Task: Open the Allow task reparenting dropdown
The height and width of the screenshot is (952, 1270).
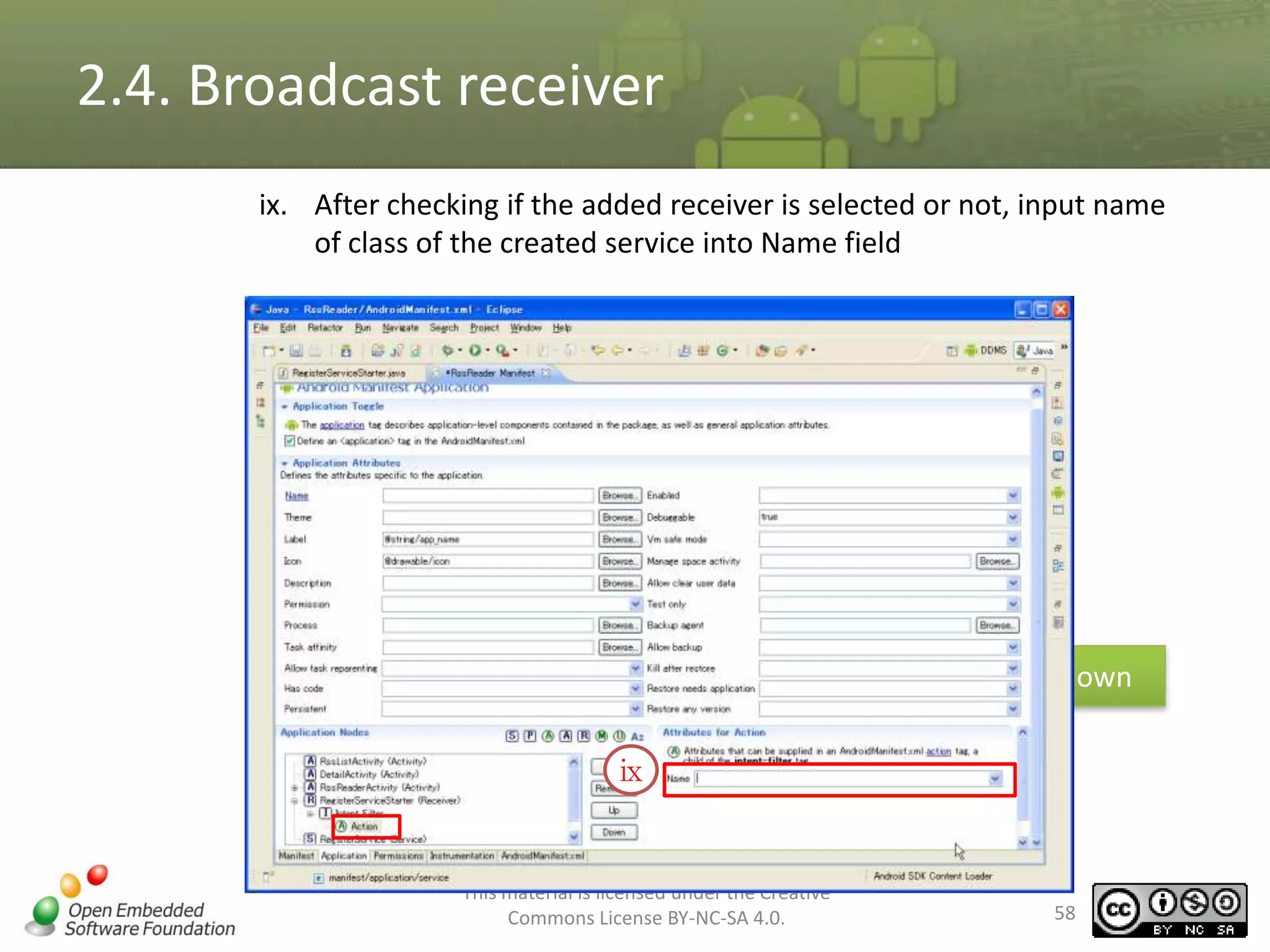Action: [x=636, y=668]
